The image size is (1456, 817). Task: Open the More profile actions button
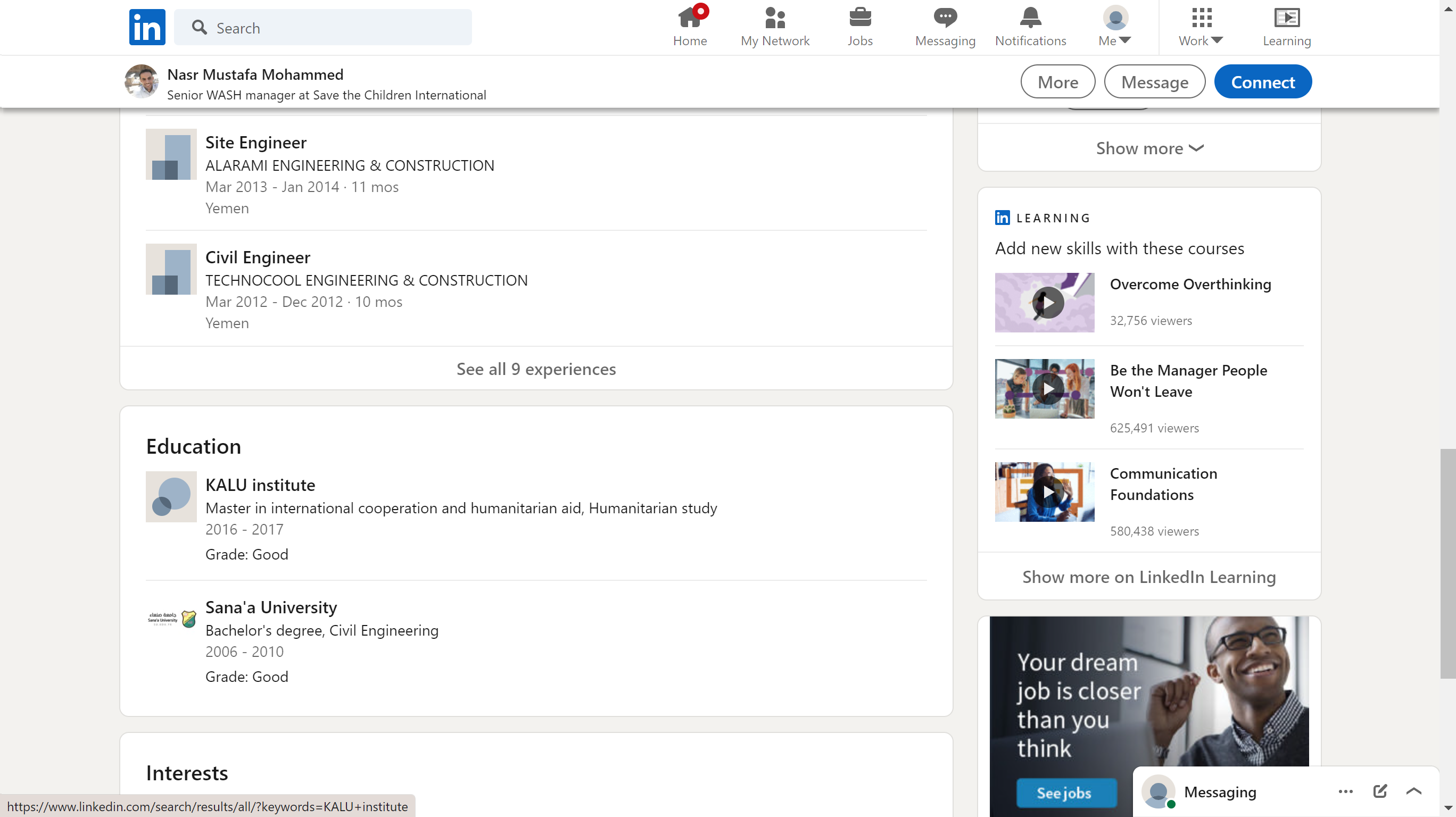[x=1057, y=82]
